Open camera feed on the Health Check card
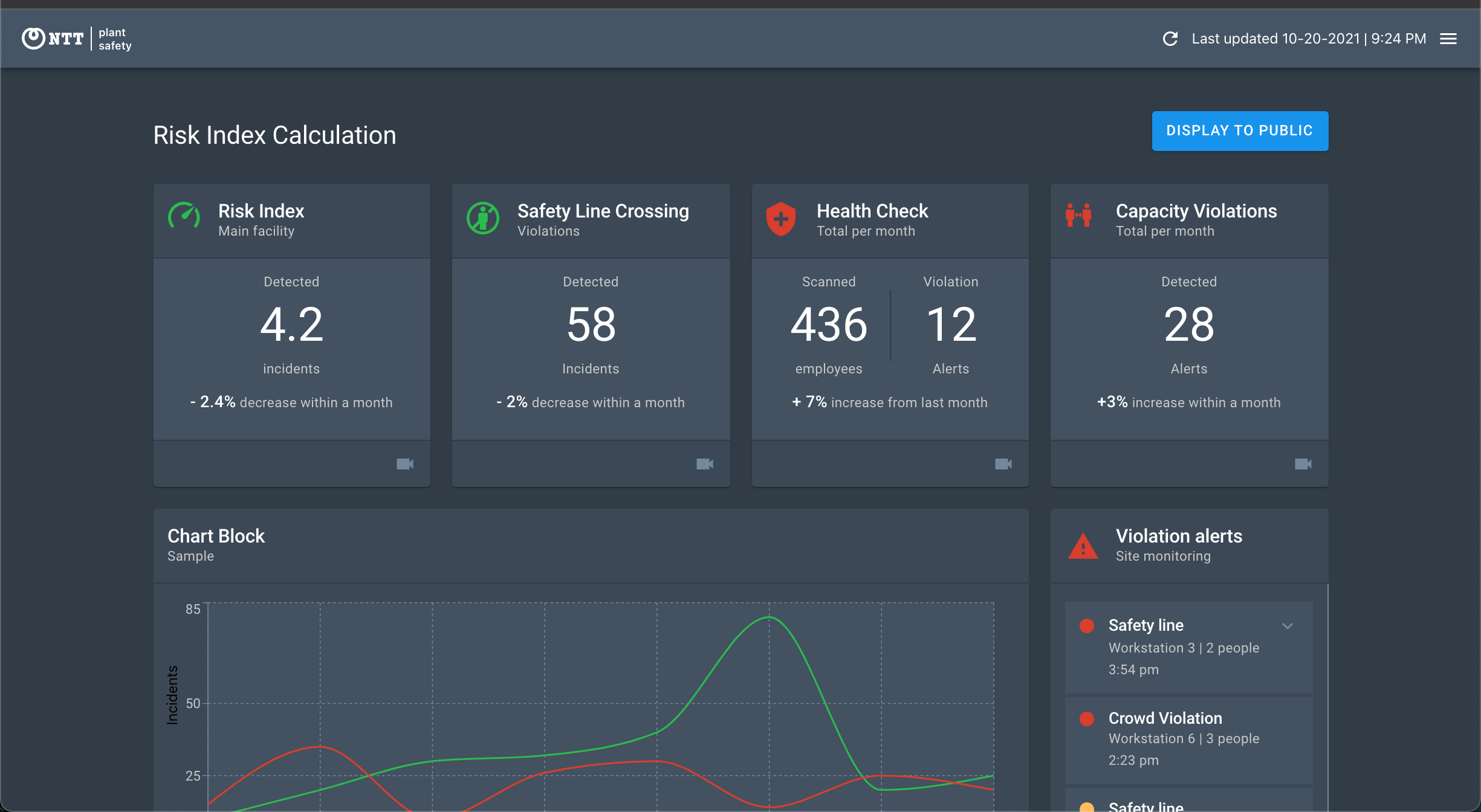Viewport: 1481px width, 812px height. [x=1003, y=464]
